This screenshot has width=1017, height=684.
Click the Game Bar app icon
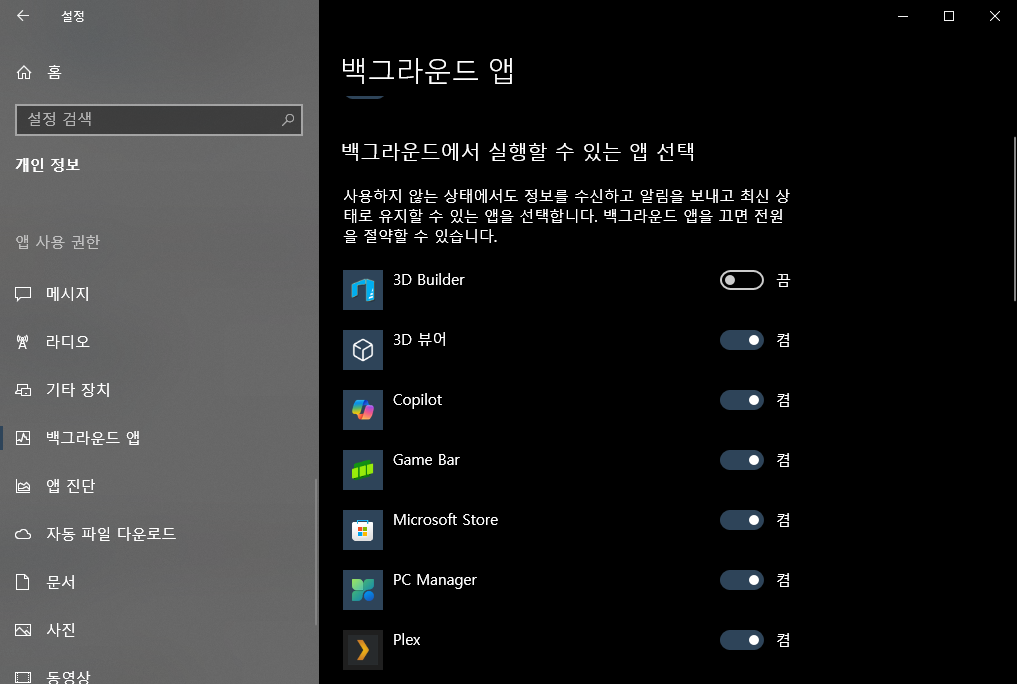(x=362, y=470)
